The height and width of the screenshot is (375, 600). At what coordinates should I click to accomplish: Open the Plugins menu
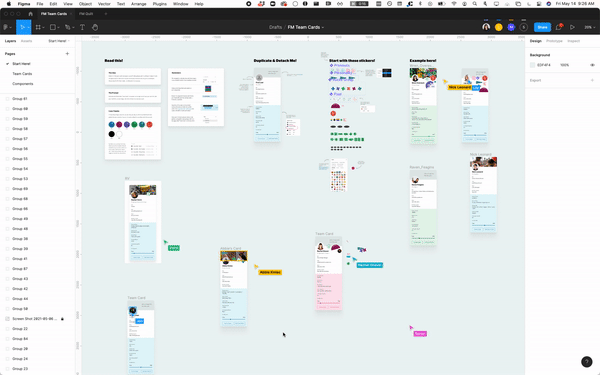pos(160,4)
